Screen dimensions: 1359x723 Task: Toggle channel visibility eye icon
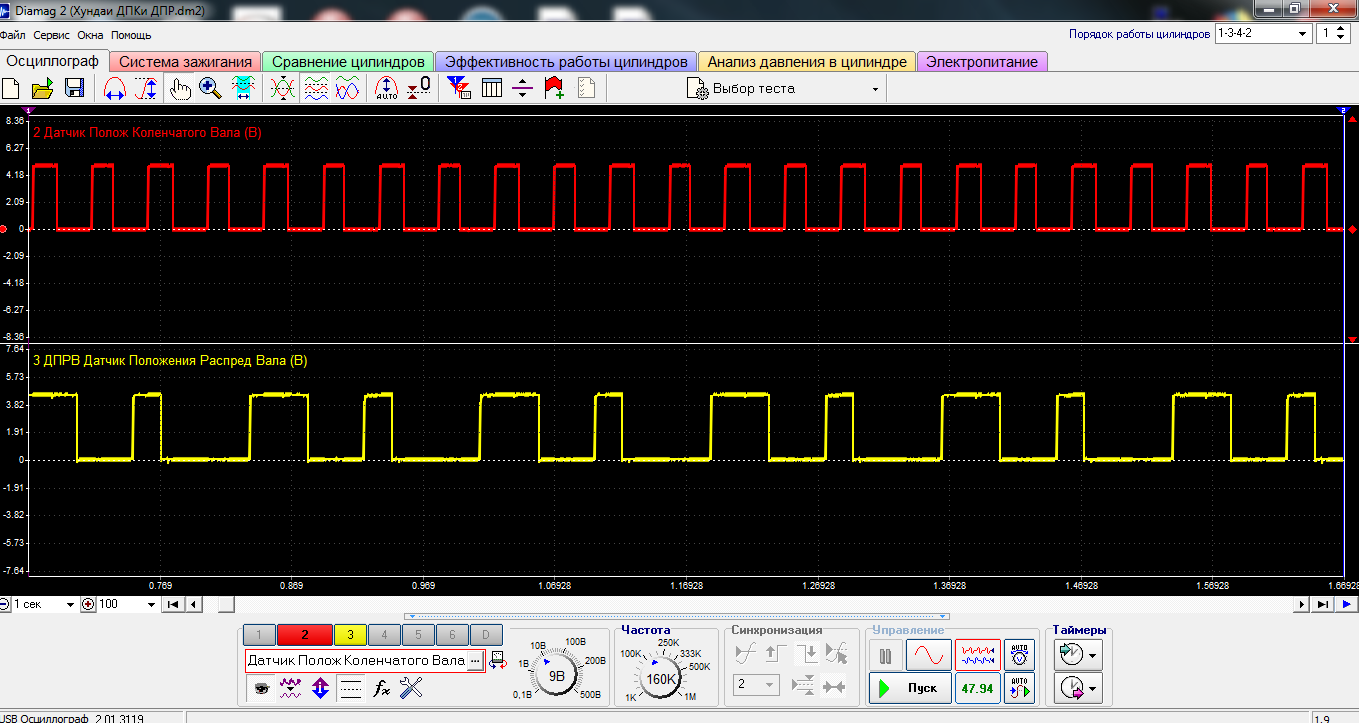tap(261, 687)
